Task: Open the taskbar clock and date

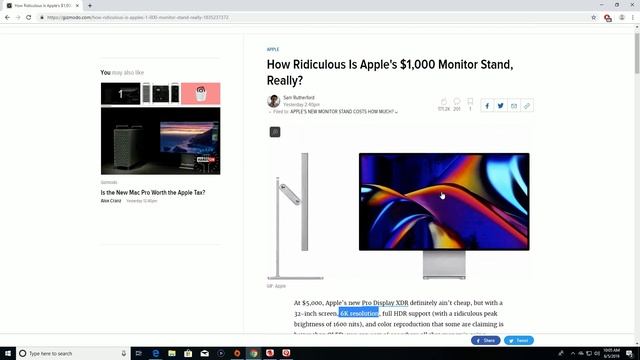Action: tap(611, 353)
